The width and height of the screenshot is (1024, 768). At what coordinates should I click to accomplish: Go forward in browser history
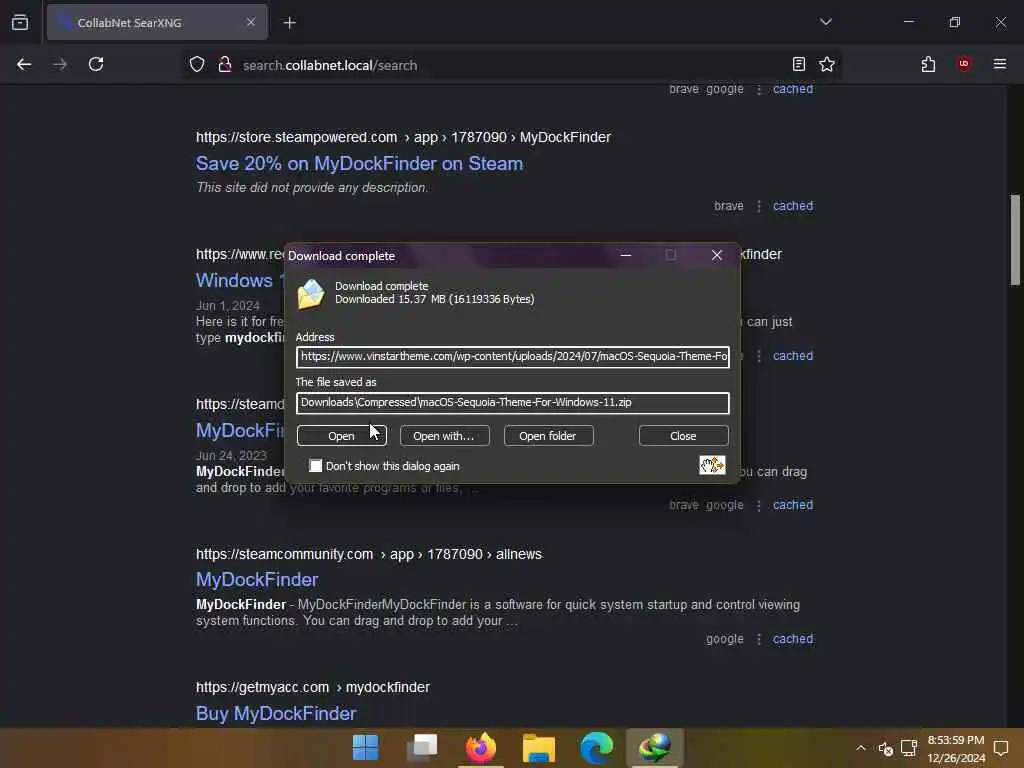[x=60, y=65]
